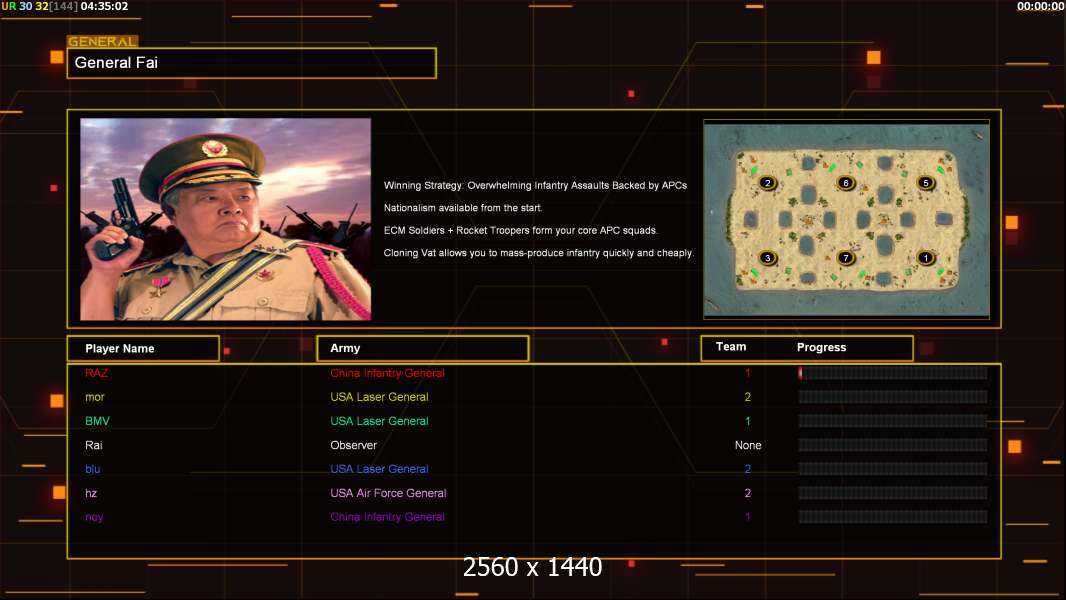The height and width of the screenshot is (600, 1066).
Task: Select start position marker 6 on the map
Action: click(x=845, y=183)
